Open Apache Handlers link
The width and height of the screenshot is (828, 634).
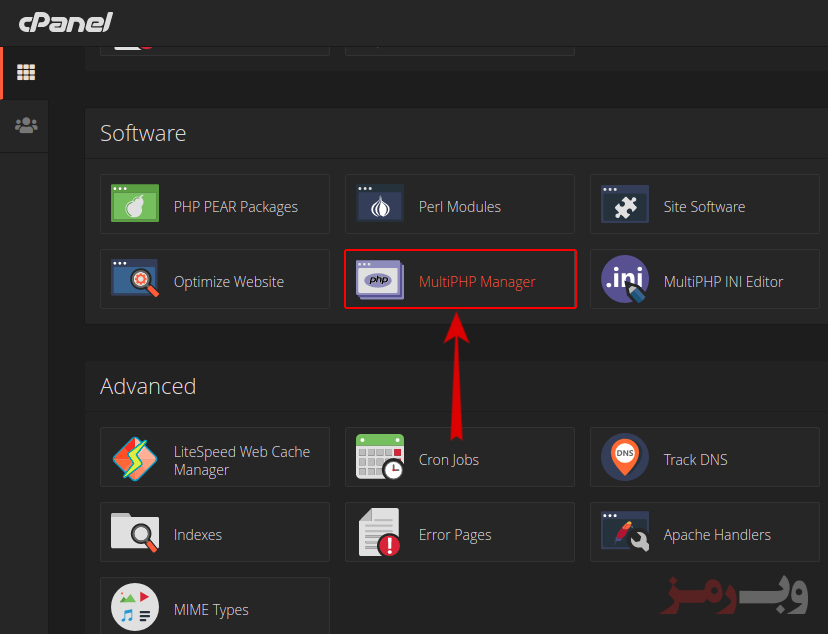[717, 535]
